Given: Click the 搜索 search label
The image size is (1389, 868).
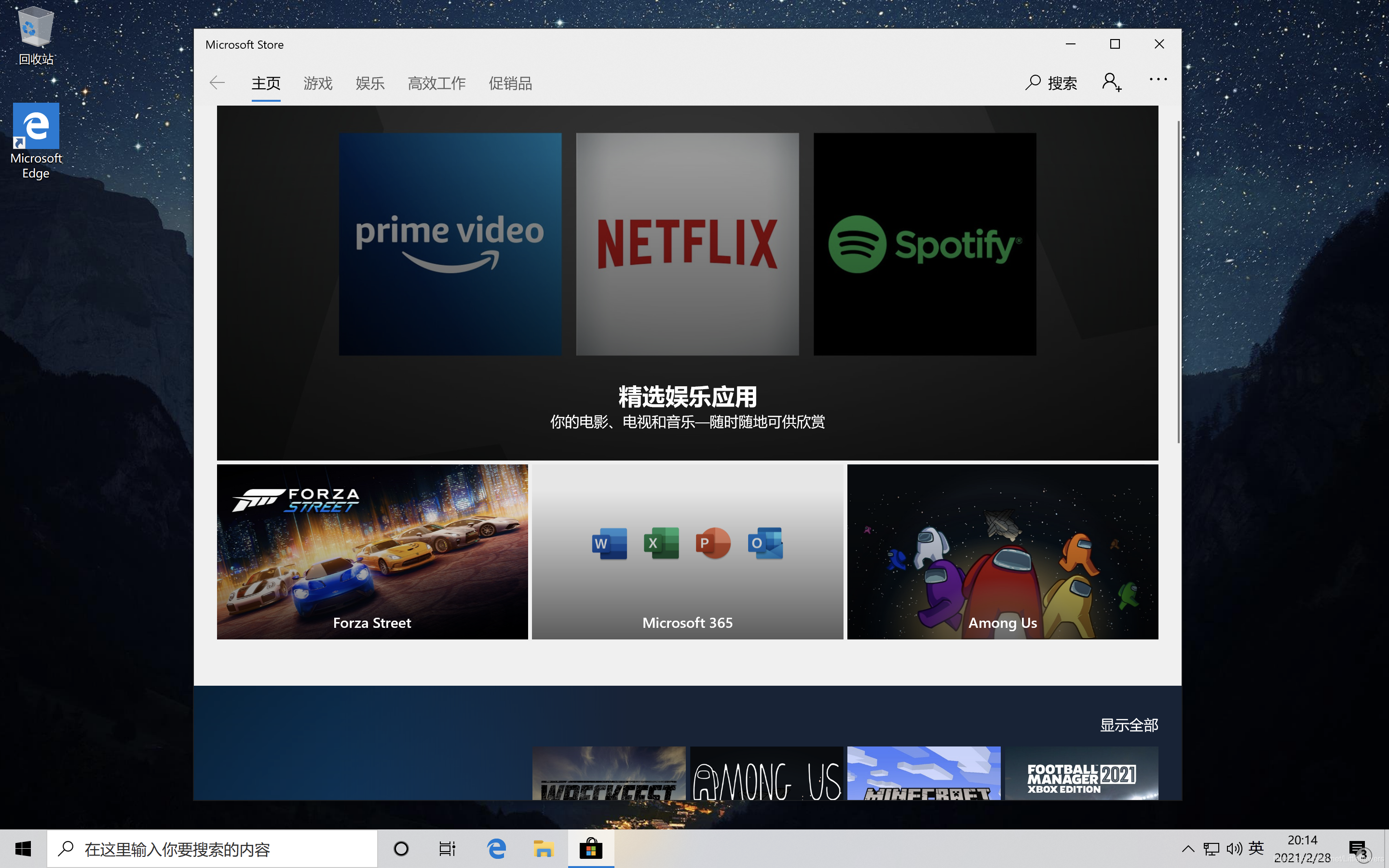Looking at the screenshot, I should point(1062,84).
